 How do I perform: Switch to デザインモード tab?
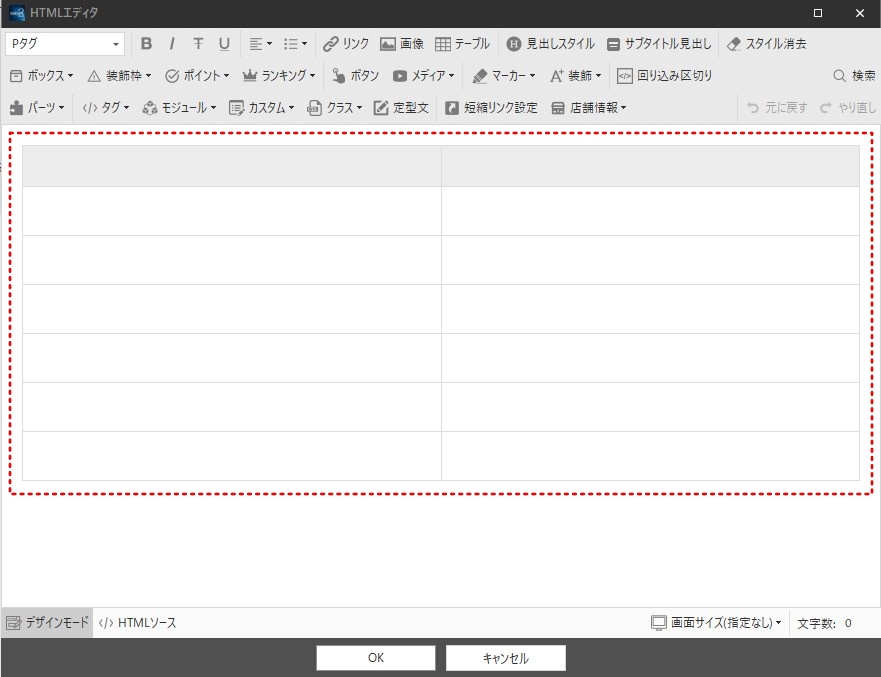[x=47, y=623]
